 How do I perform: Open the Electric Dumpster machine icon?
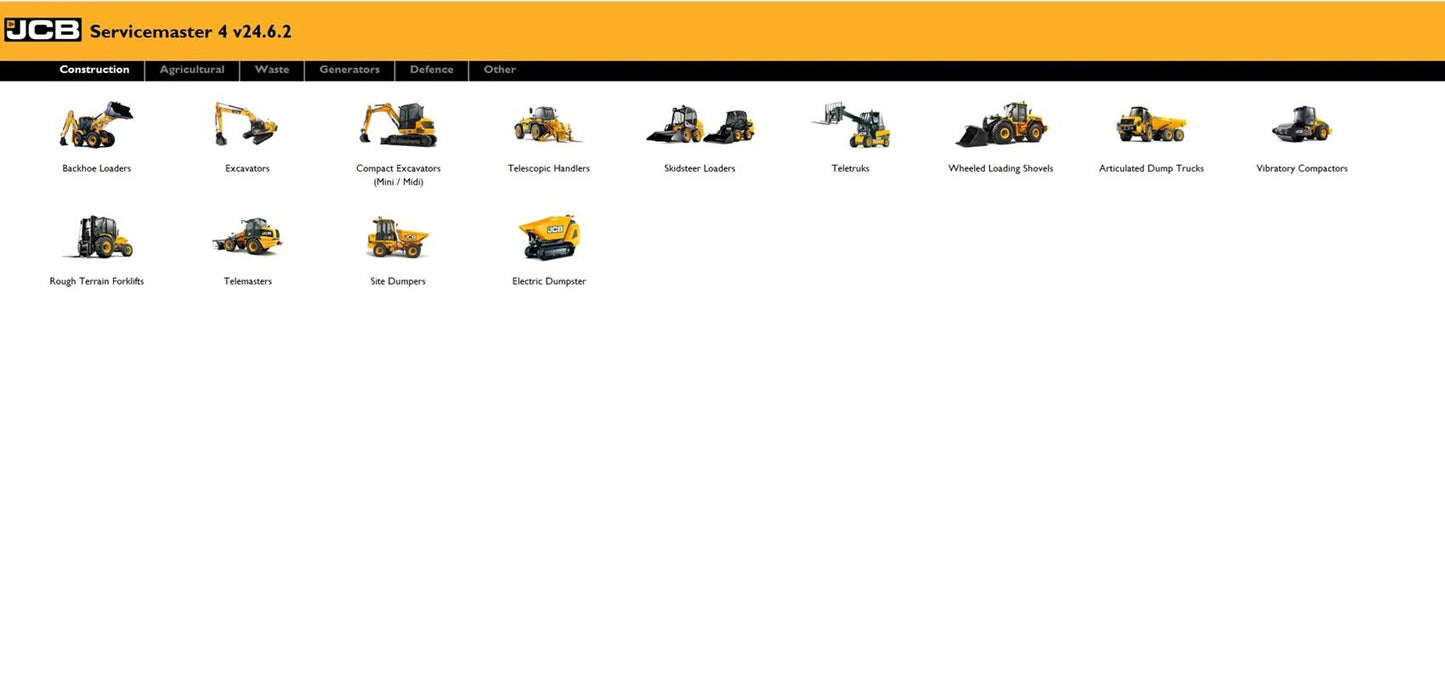click(549, 238)
